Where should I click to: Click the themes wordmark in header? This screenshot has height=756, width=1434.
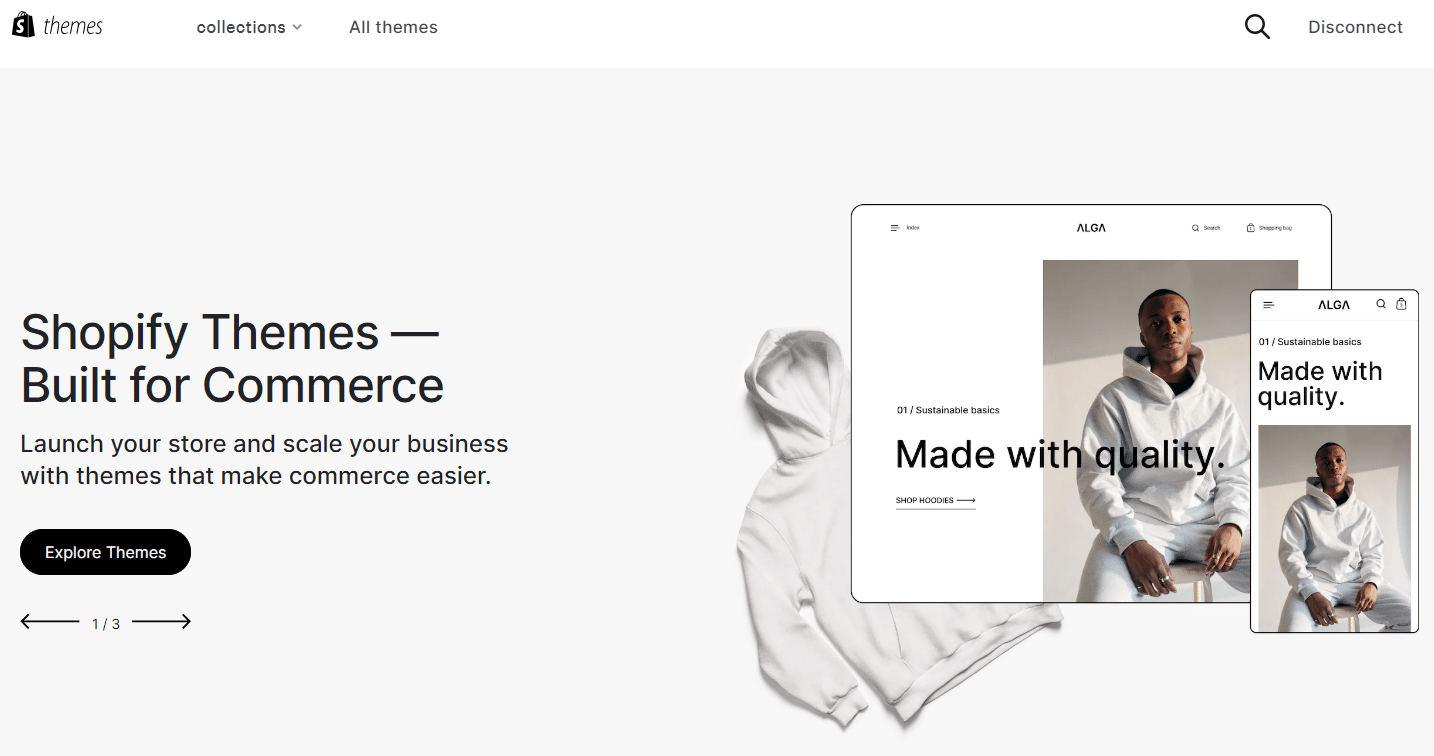tap(73, 26)
